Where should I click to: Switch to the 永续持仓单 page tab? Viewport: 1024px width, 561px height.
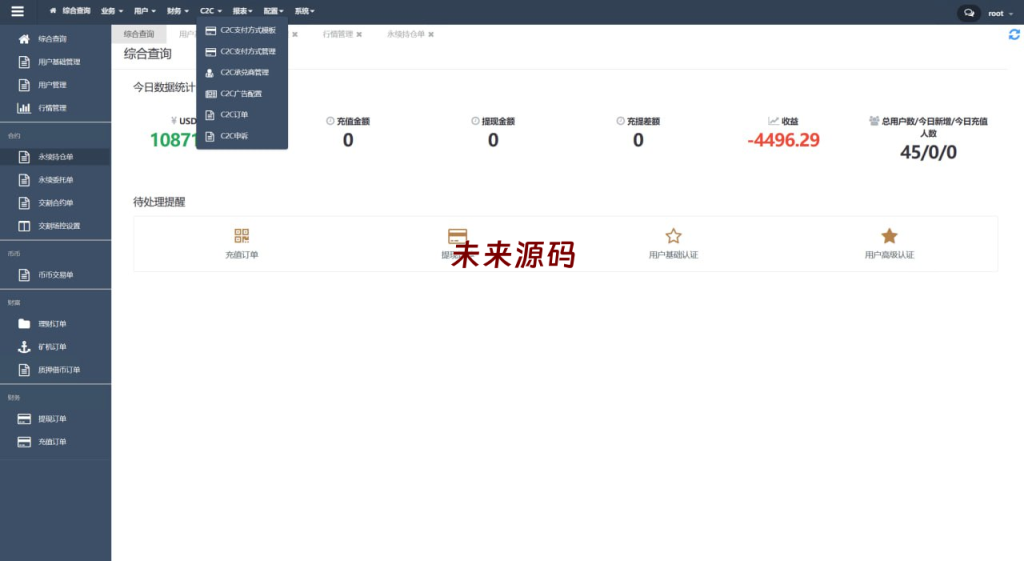406,34
